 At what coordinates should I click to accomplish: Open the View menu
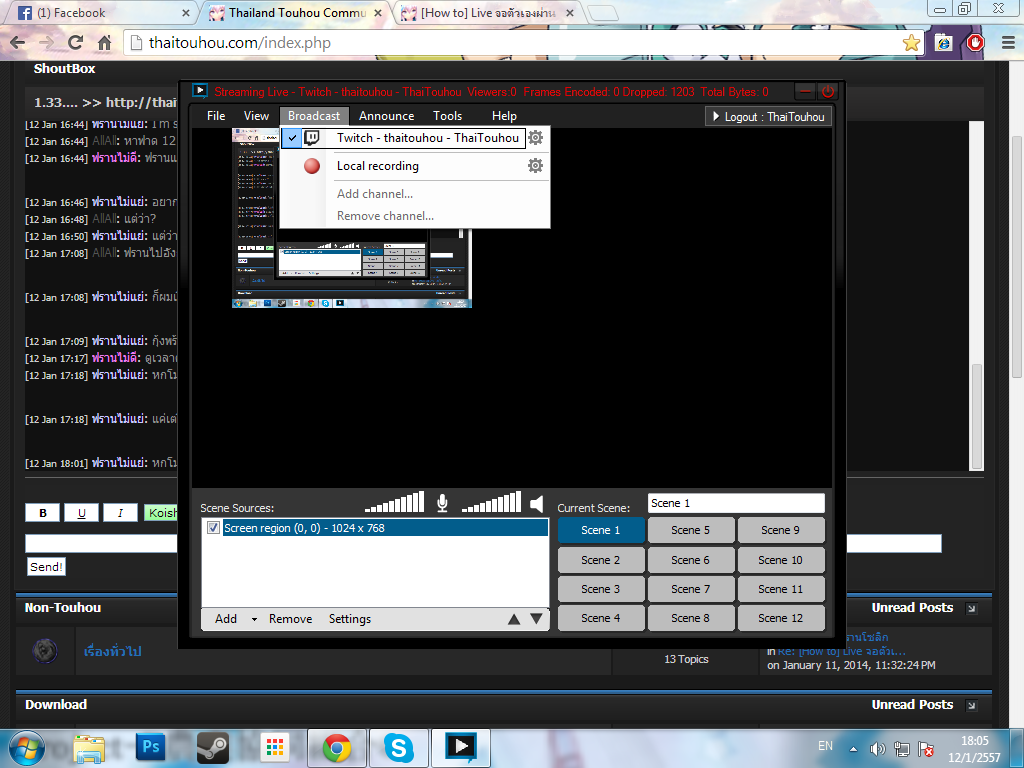(x=256, y=116)
